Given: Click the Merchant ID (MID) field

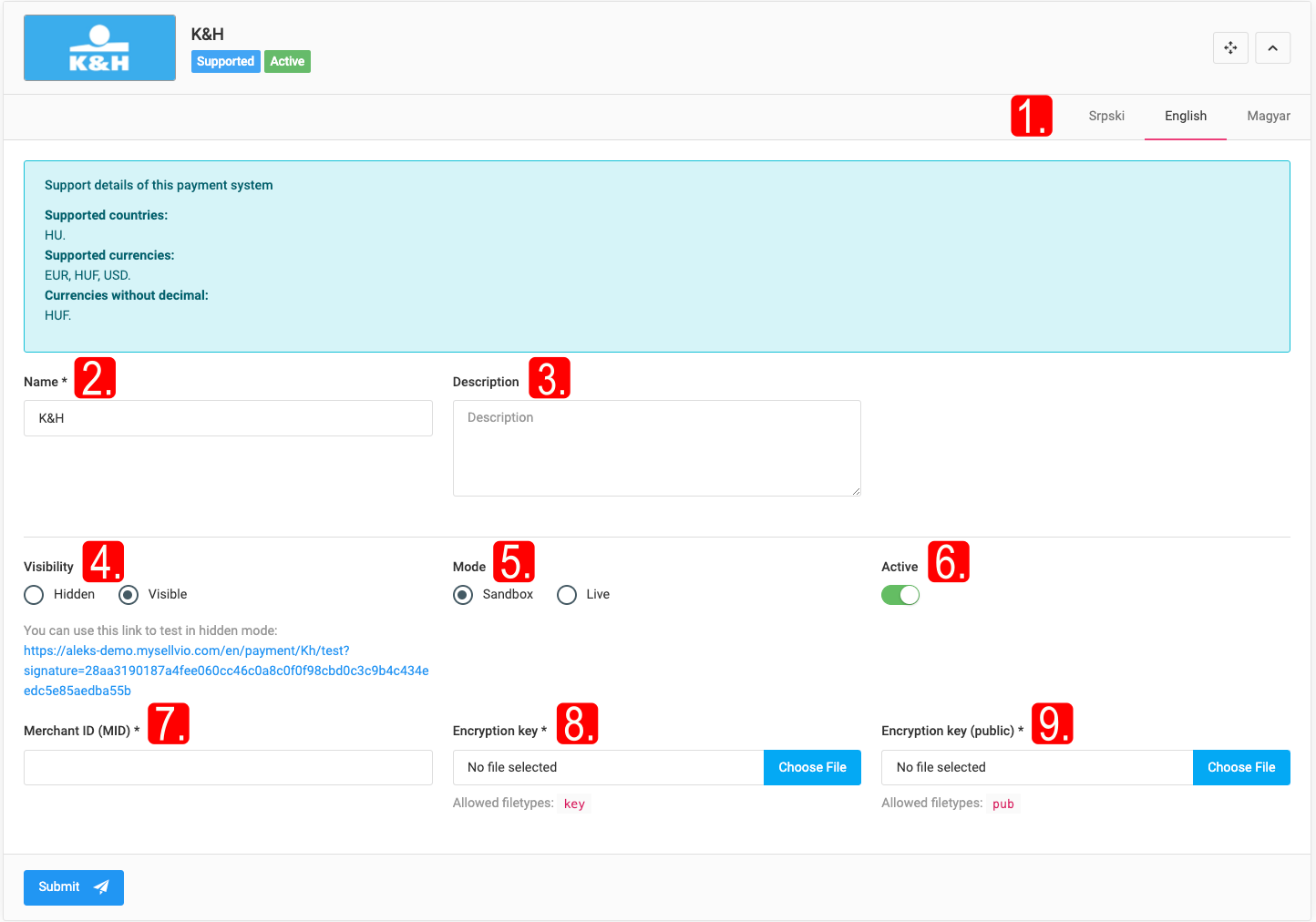Looking at the screenshot, I should click(228, 768).
